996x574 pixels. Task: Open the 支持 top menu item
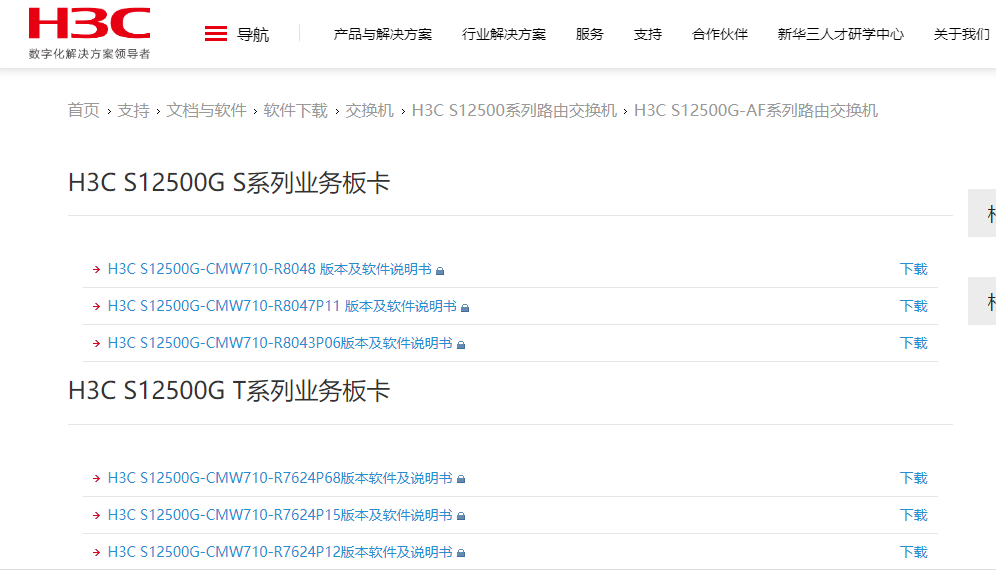648,34
